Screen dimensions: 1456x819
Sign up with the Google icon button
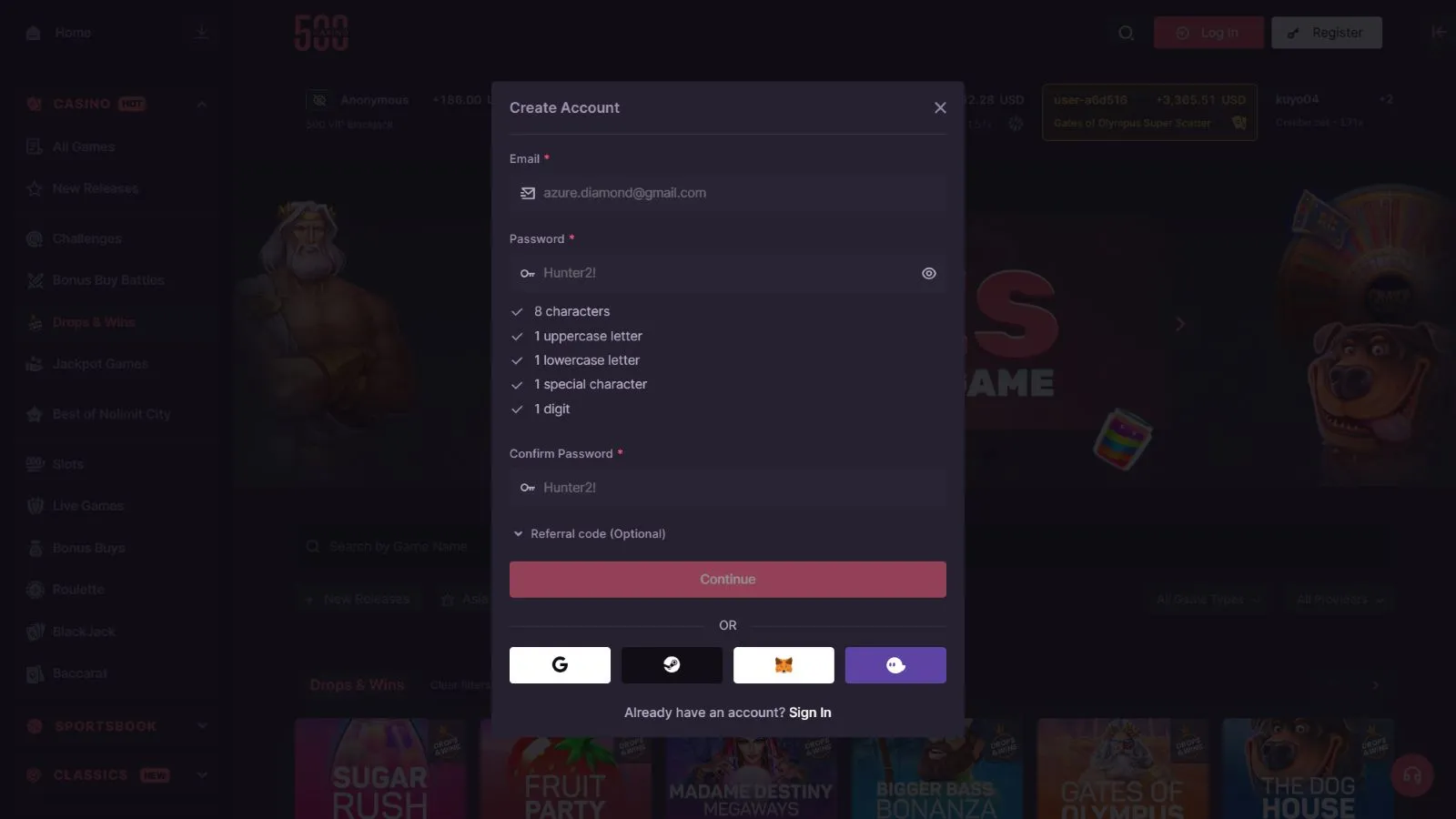[560, 665]
